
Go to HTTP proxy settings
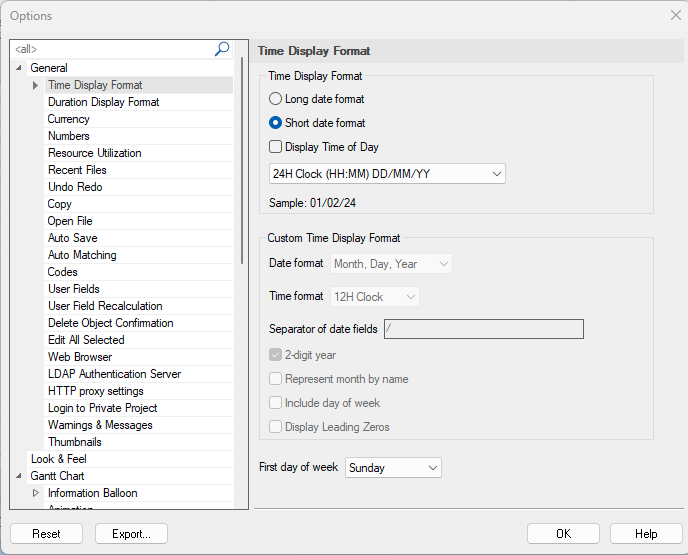(96, 391)
